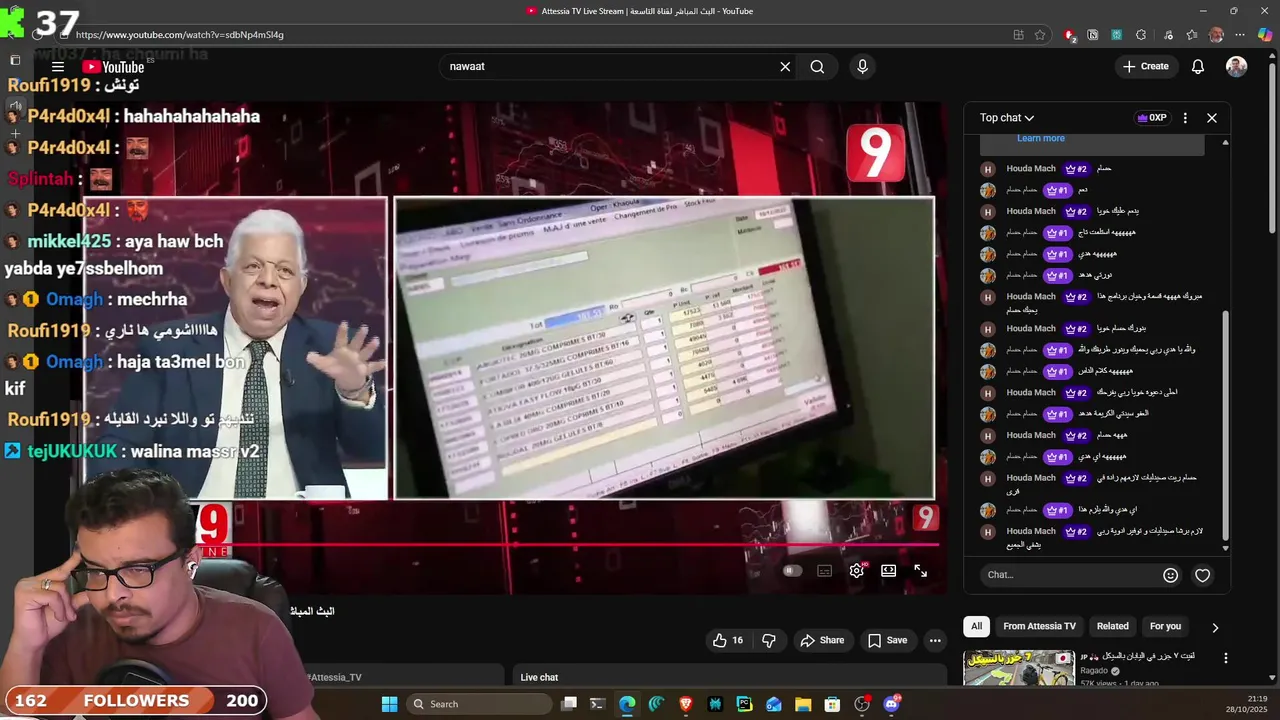The height and width of the screenshot is (720, 1280).
Task: Enter full screen on the video
Action: (x=920, y=571)
